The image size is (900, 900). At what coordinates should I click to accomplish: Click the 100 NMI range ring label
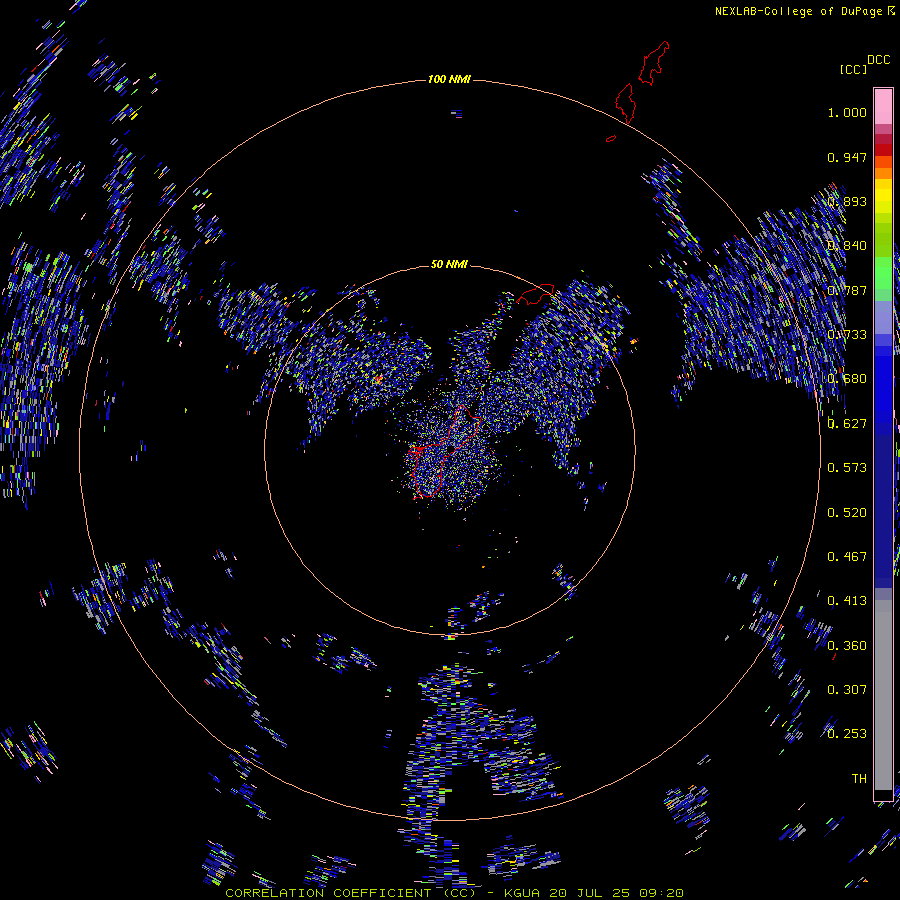pos(449,79)
